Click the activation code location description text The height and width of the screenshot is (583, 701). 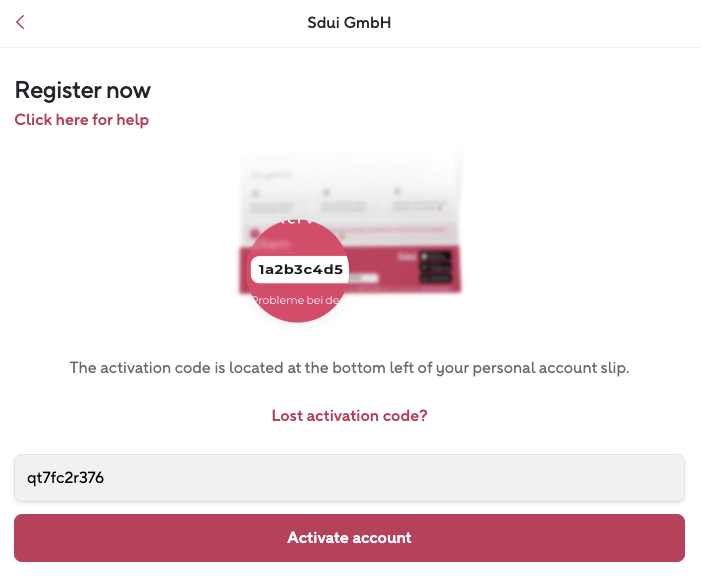(349, 368)
